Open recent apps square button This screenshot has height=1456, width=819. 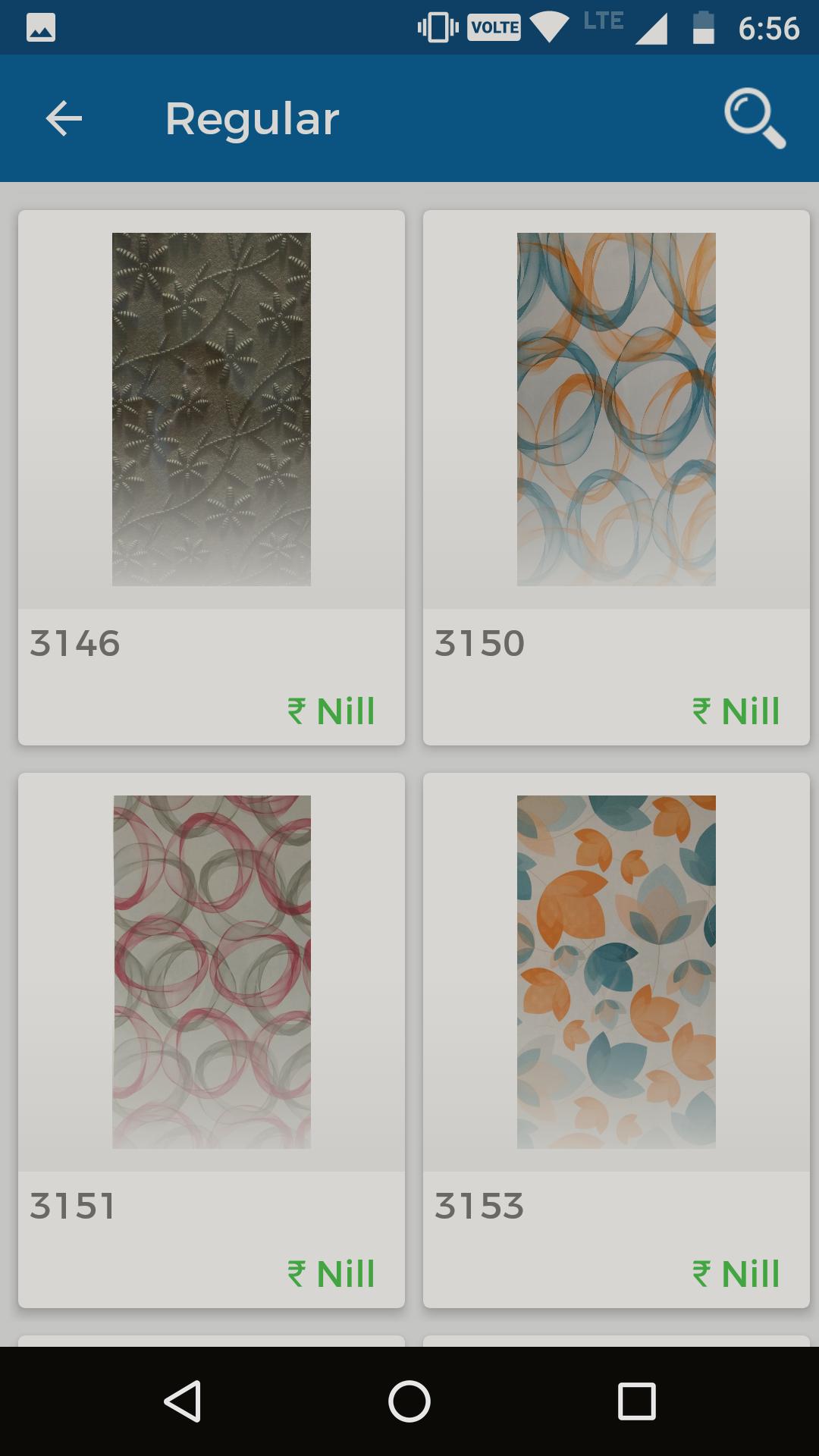point(636,1401)
